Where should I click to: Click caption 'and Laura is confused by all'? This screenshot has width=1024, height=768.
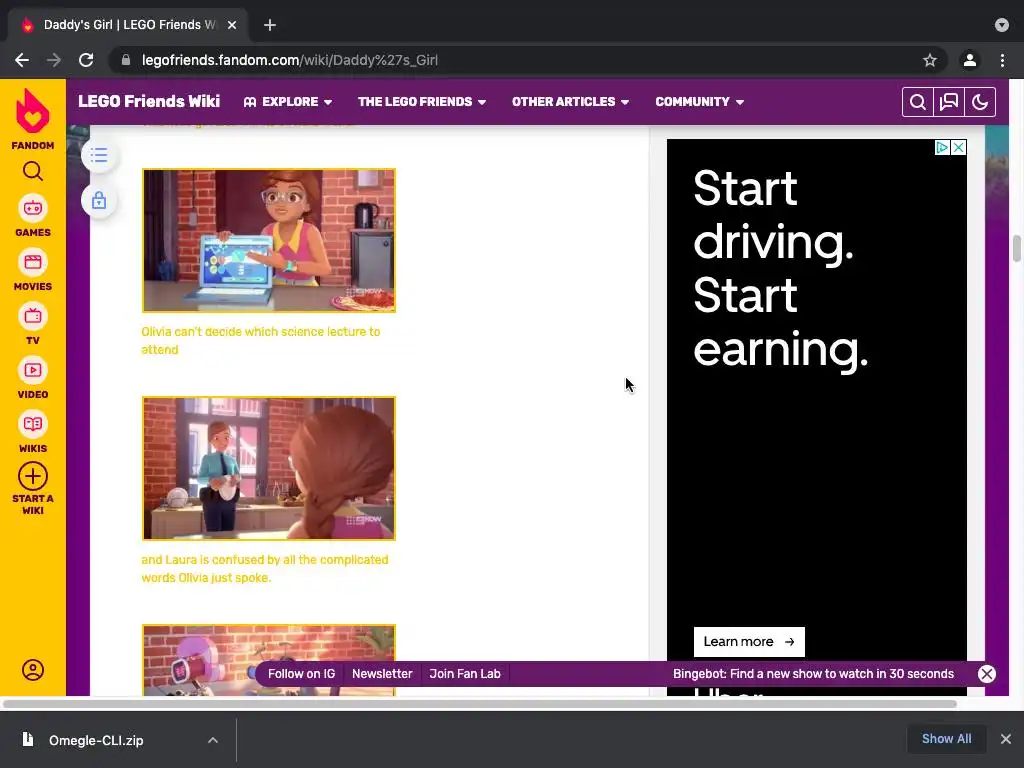(x=264, y=568)
